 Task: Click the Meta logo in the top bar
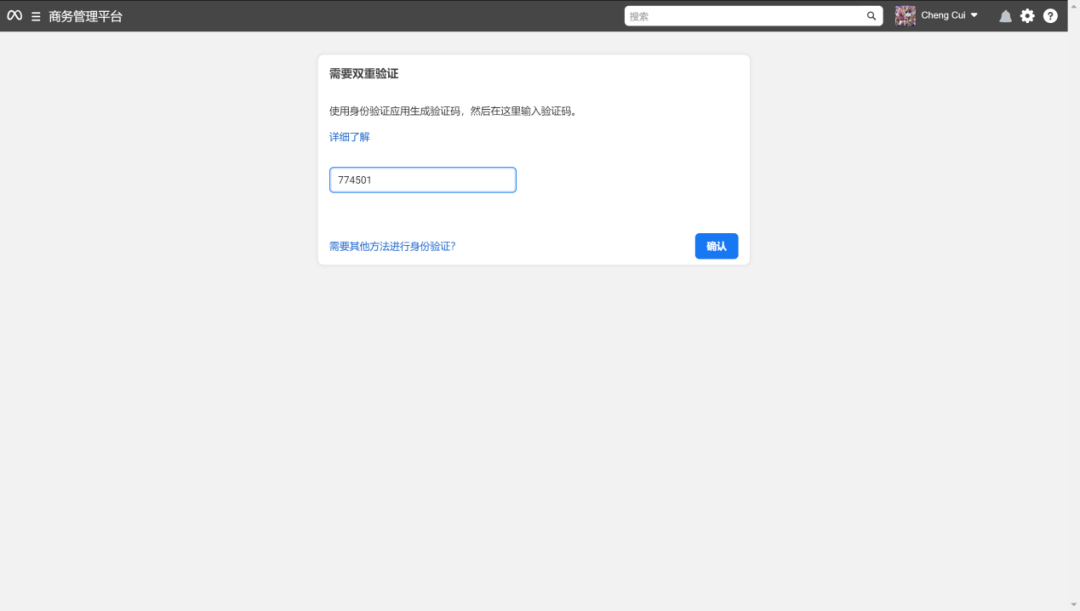(x=14, y=15)
